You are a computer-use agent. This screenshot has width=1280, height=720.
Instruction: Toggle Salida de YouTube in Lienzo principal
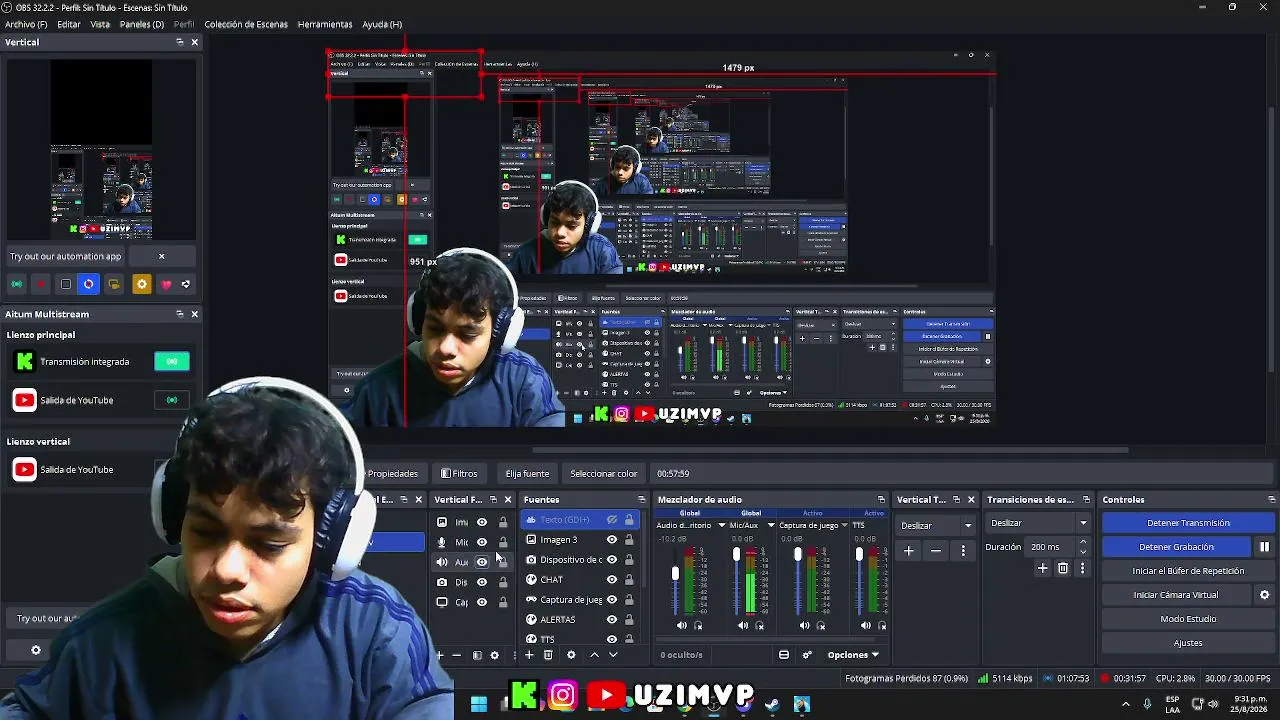point(172,400)
